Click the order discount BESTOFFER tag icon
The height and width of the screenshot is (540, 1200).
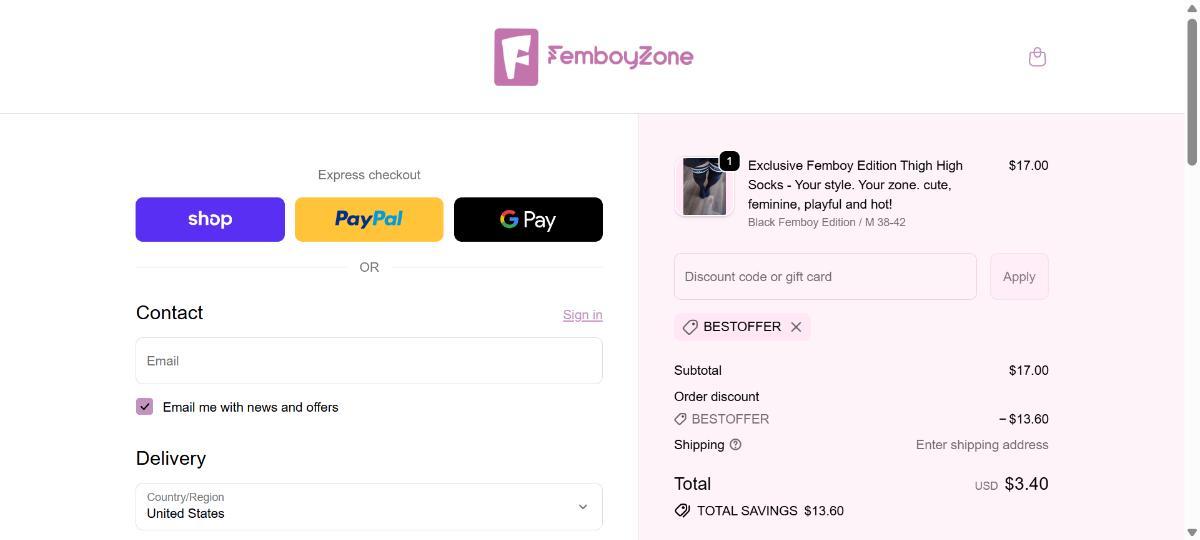click(681, 419)
